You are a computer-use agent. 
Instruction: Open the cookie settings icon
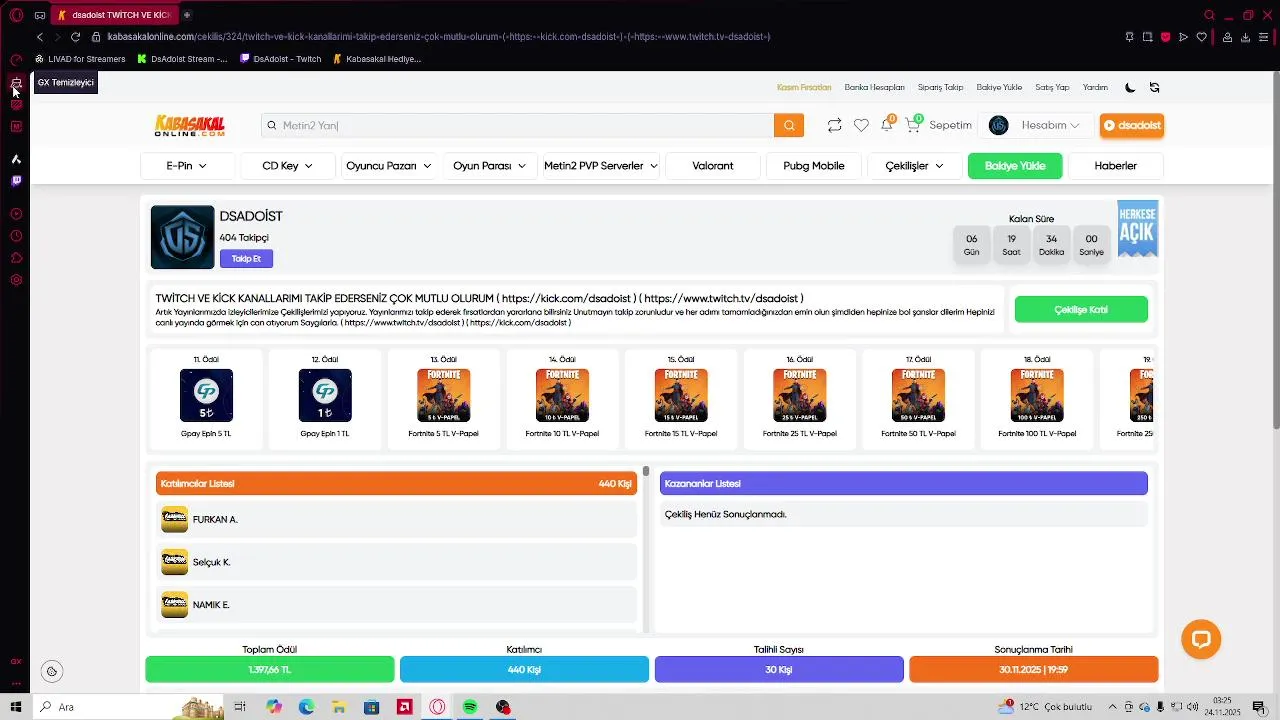click(x=52, y=671)
